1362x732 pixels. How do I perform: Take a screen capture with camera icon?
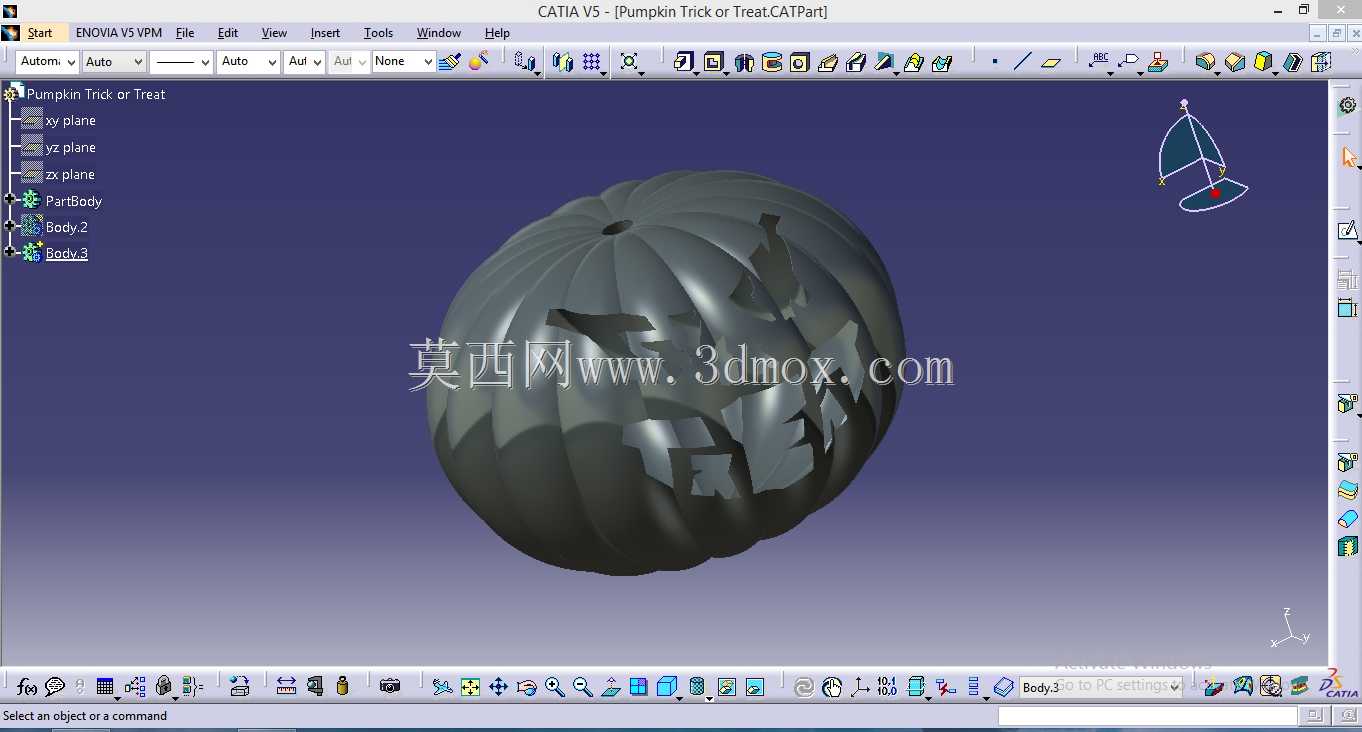point(390,687)
